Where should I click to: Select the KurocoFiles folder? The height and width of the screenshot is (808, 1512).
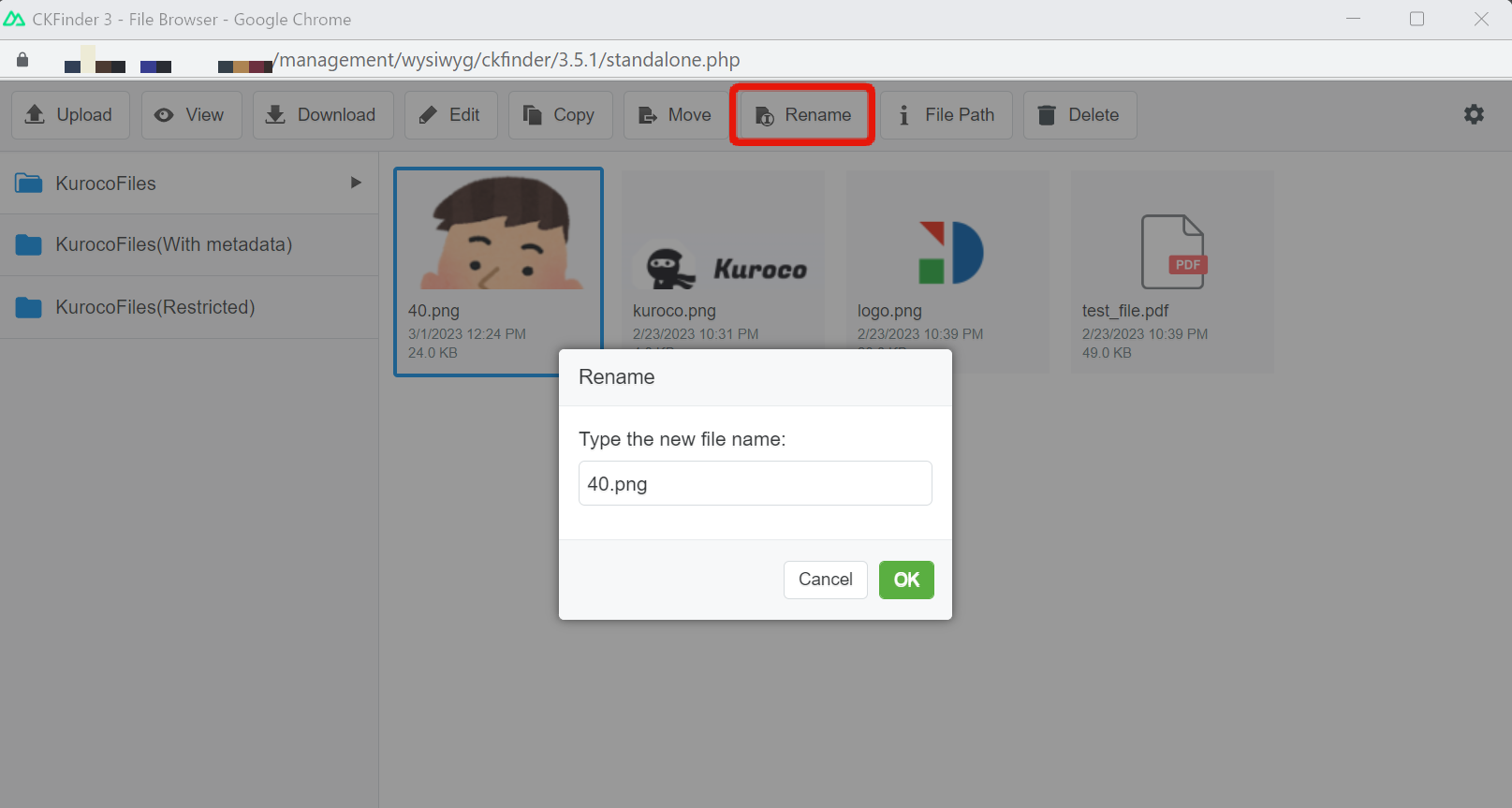(189, 184)
